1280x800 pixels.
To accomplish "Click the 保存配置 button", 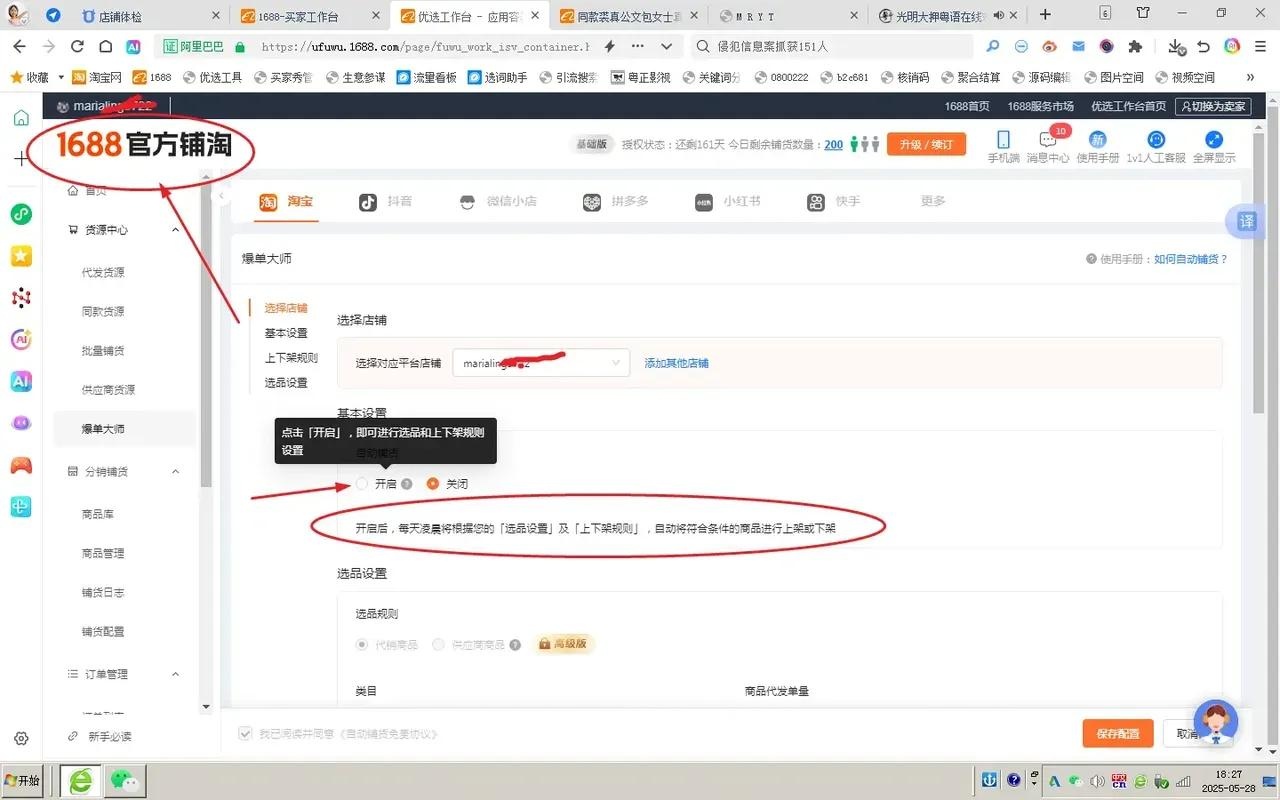I will [1118, 733].
